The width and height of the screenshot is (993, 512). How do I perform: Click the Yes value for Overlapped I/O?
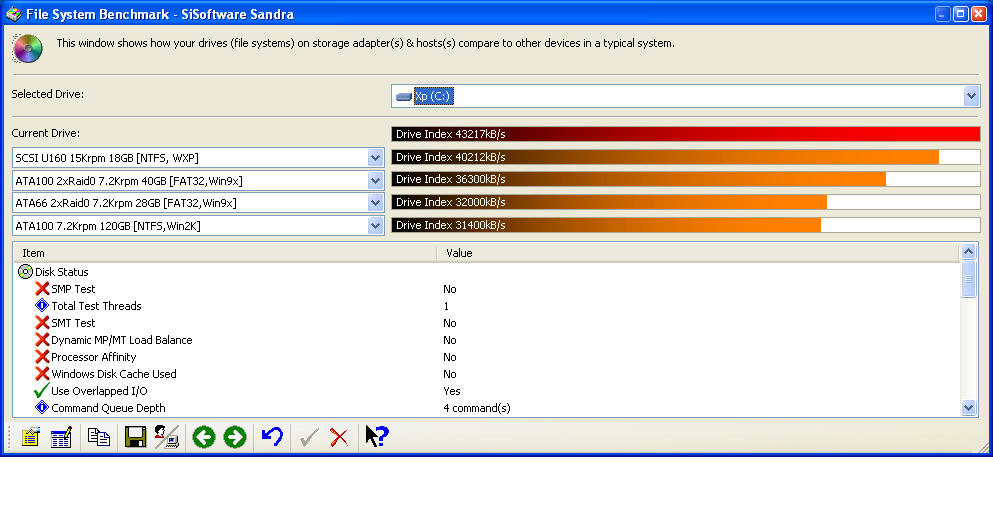tap(452, 391)
